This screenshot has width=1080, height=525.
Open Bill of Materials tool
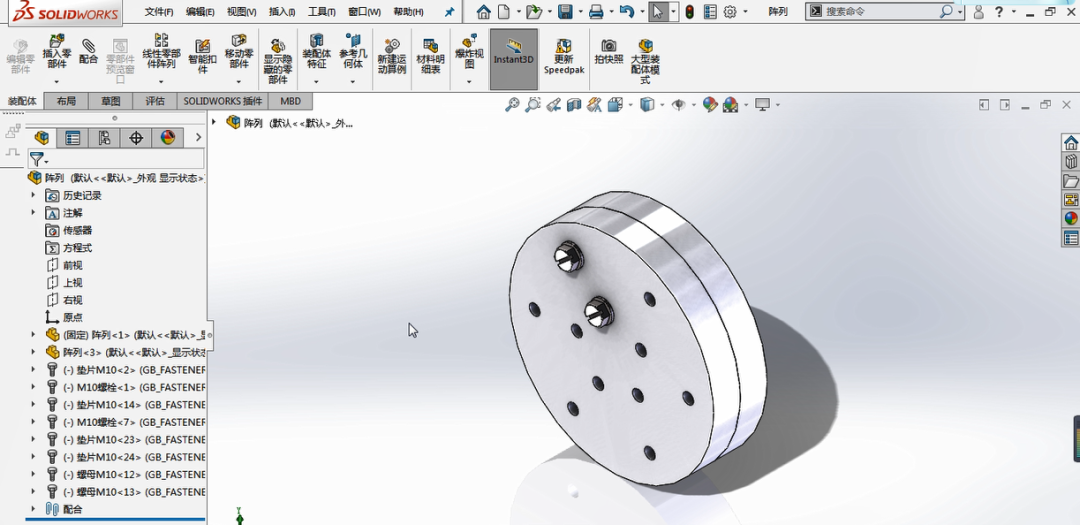pyautogui.click(x=430, y=56)
